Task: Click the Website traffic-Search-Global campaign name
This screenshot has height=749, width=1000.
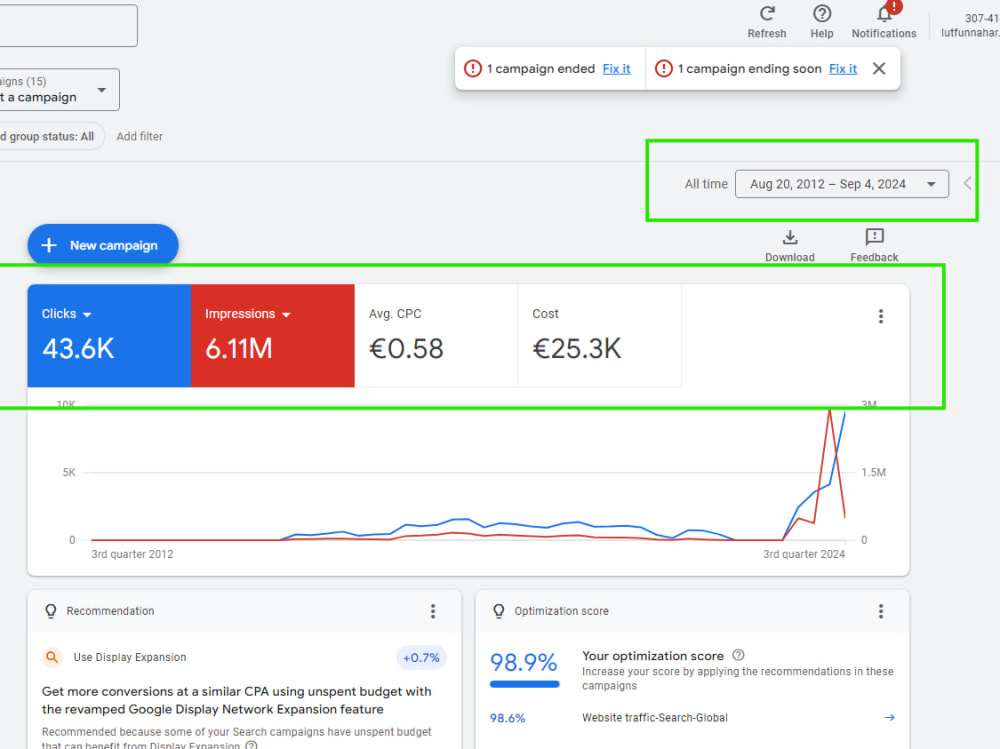Action: pos(654,718)
